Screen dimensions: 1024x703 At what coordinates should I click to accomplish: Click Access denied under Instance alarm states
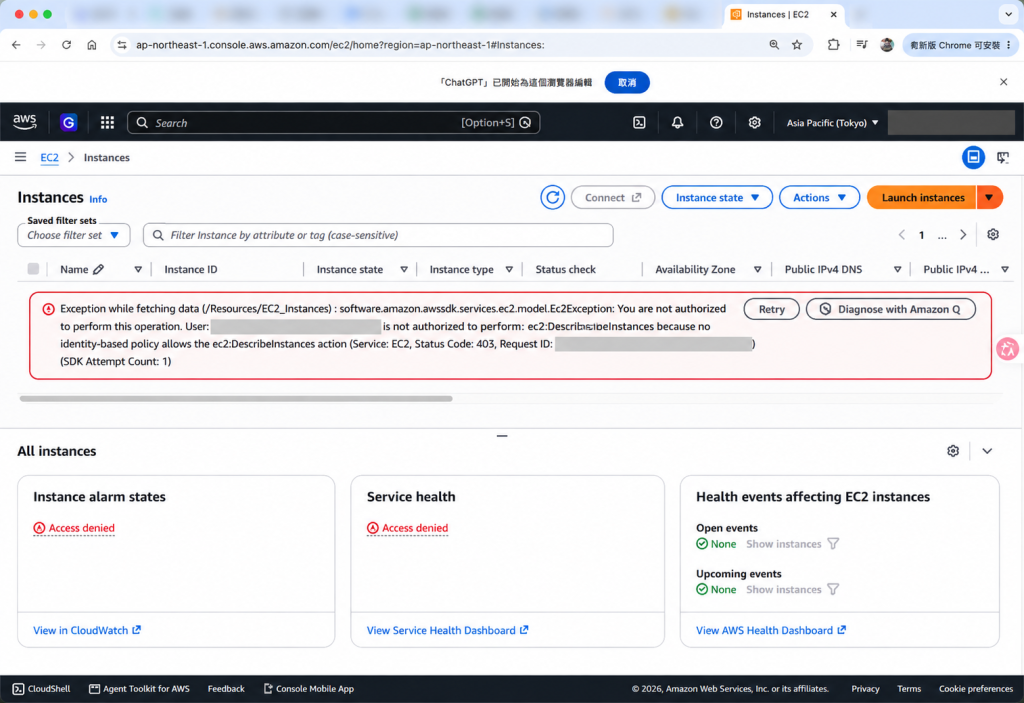tap(74, 528)
